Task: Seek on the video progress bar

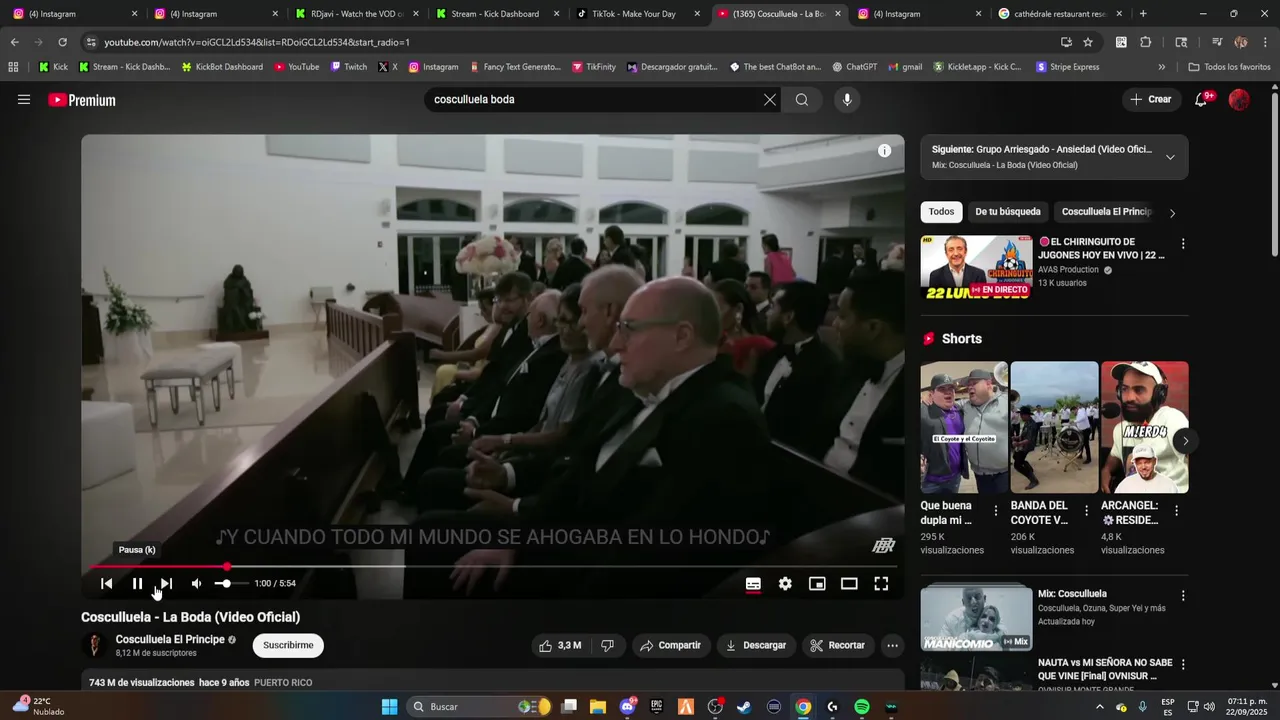Action: coord(492,567)
